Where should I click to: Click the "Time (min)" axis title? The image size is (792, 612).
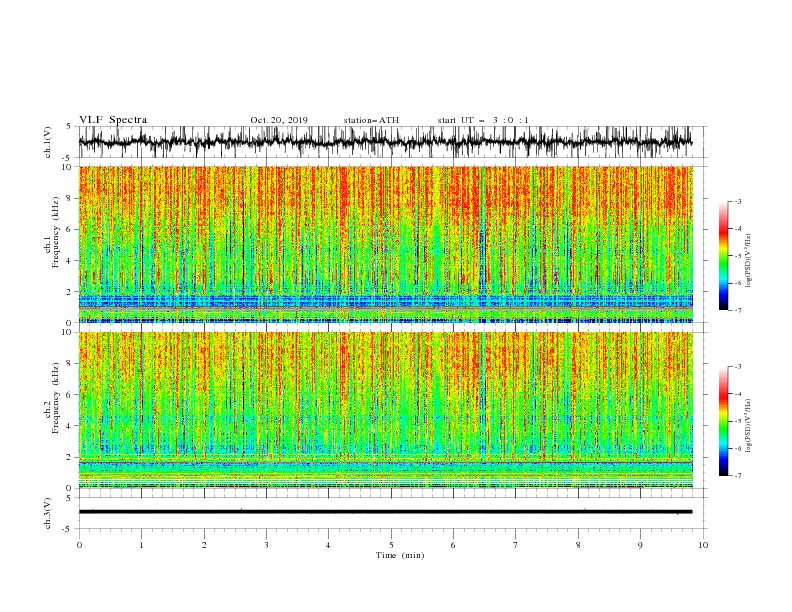(x=400, y=555)
